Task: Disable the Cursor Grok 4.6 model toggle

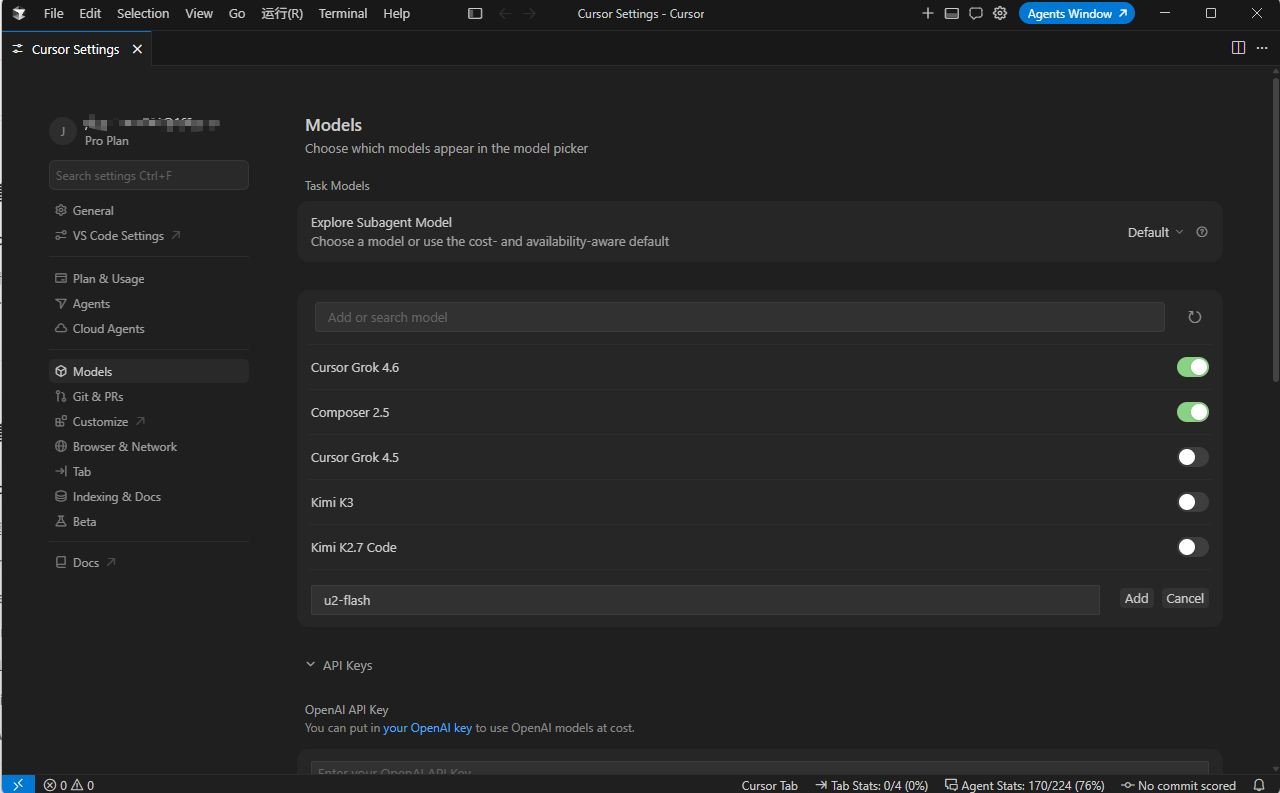Action: point(1193,367)
